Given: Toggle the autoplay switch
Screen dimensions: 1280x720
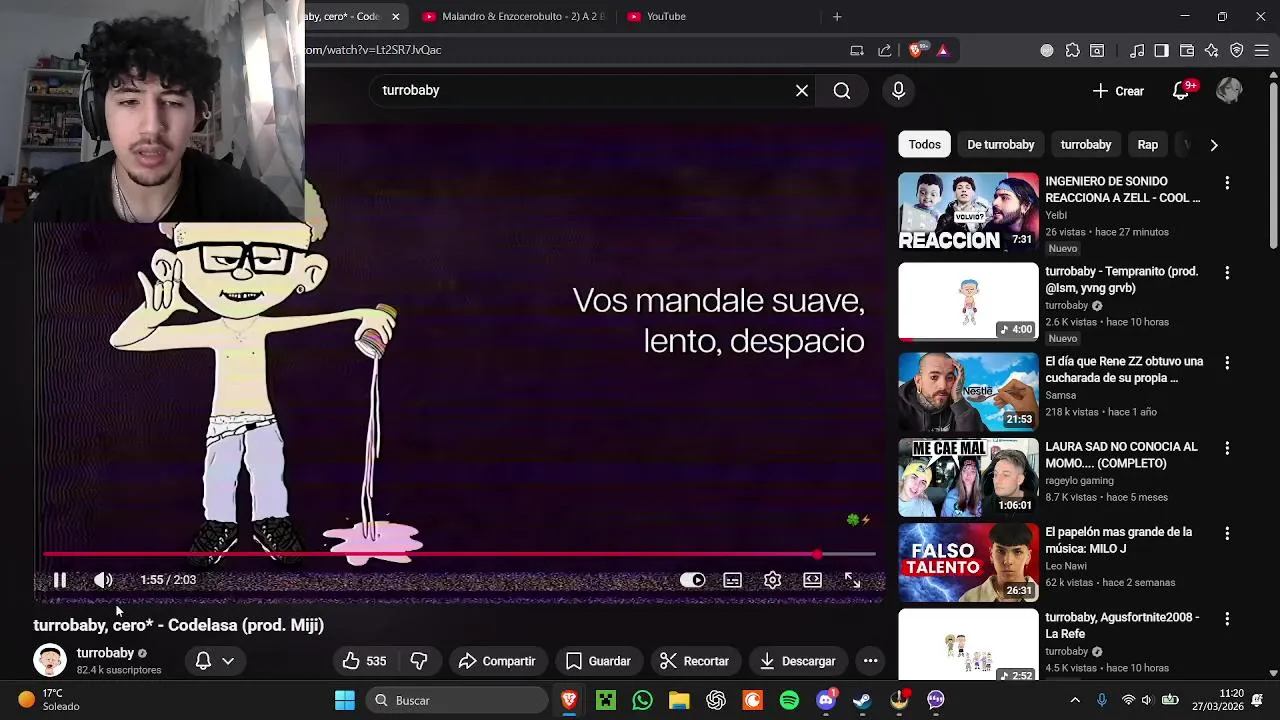Looking at the screenshot, I should [x=692, y=580].
